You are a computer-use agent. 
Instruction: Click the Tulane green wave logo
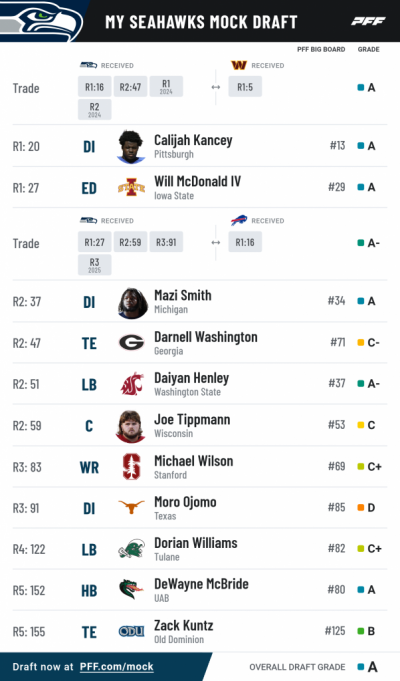pos(131,549)
